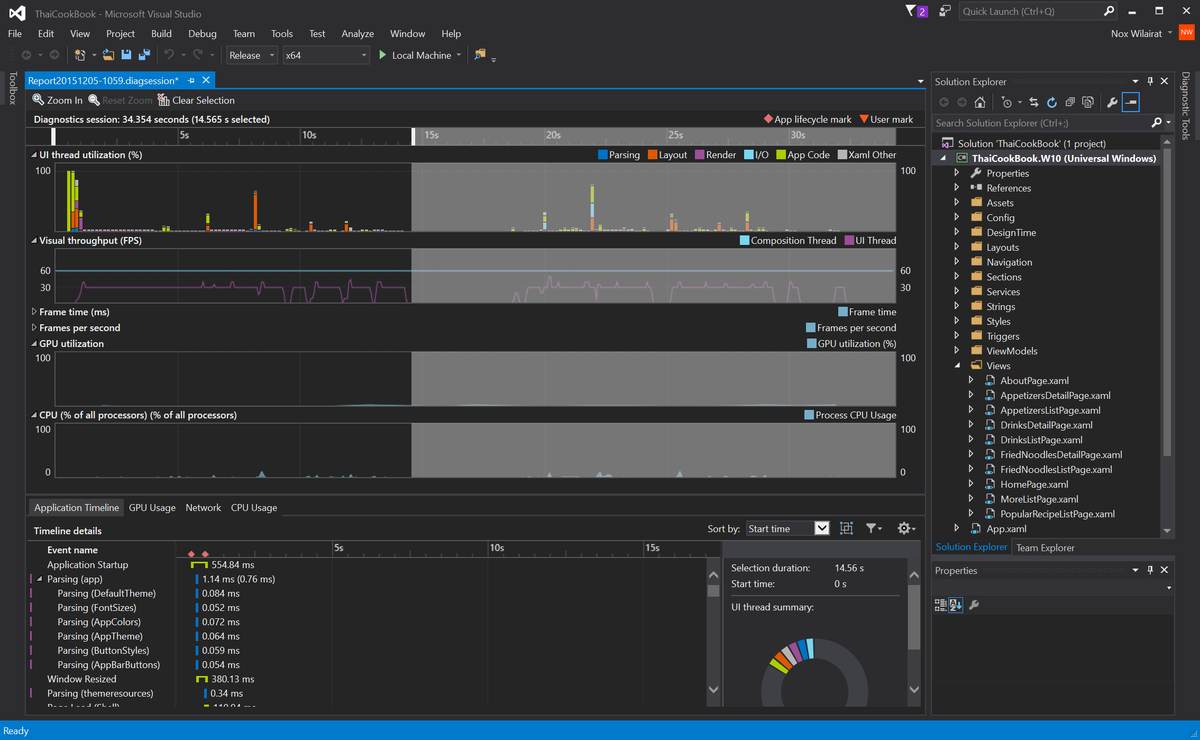Viewport: 1200px width, 740px height.
Task: Click the Find in Files toolbar icon
Action: pos(480,55)
